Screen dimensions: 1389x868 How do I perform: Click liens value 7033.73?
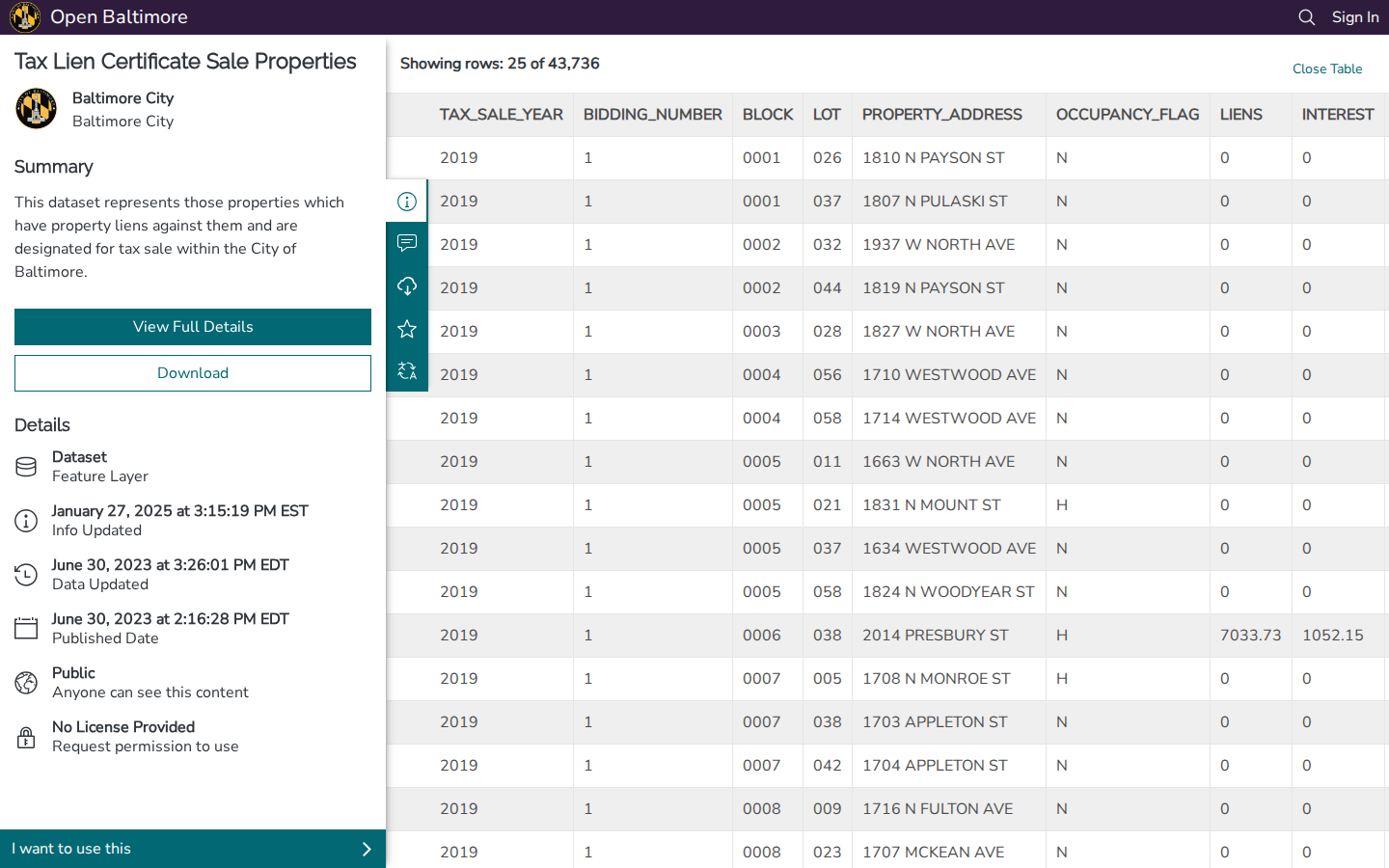tap(1251, 636)
